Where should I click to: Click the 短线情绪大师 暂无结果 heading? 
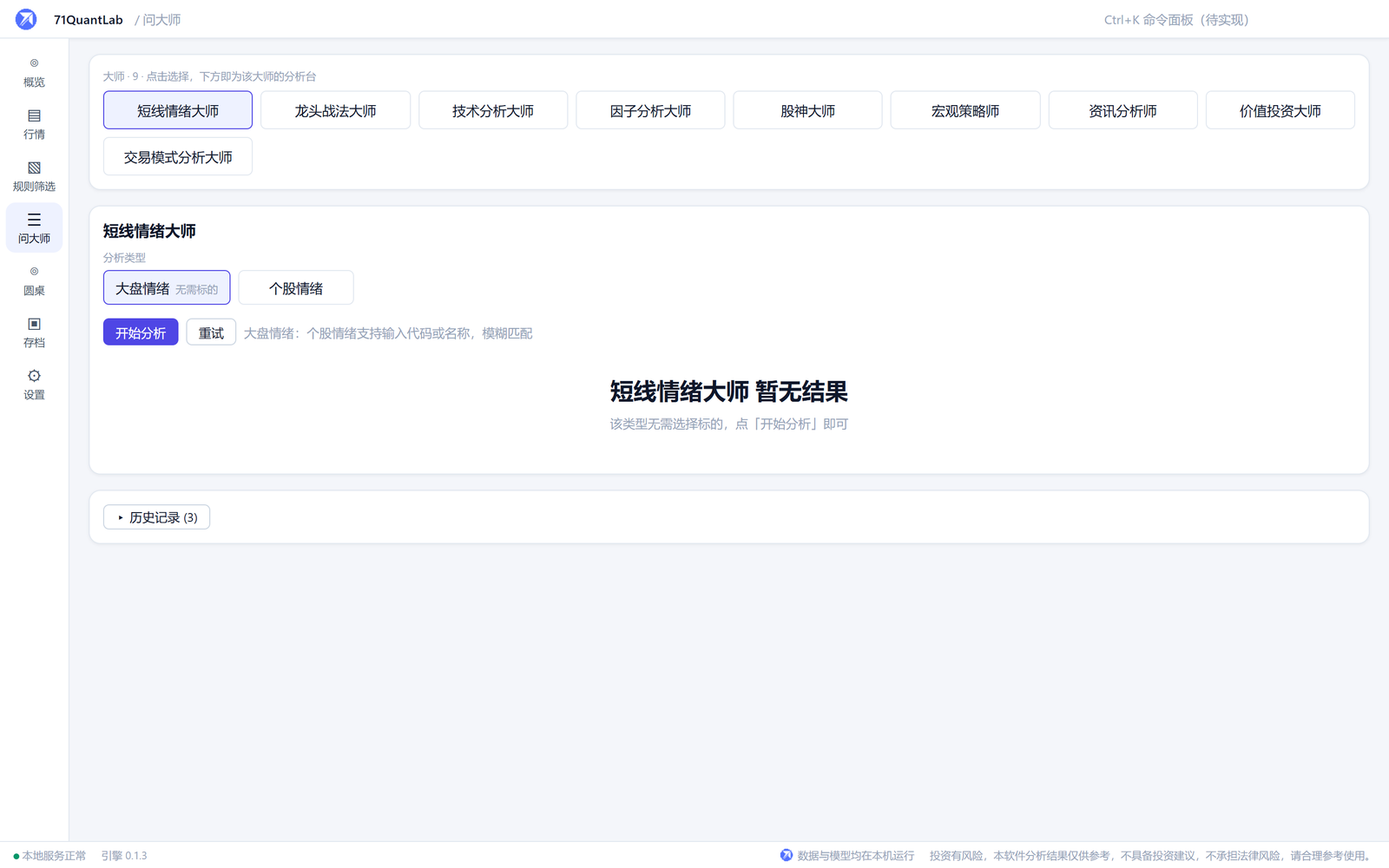[729, 391]
